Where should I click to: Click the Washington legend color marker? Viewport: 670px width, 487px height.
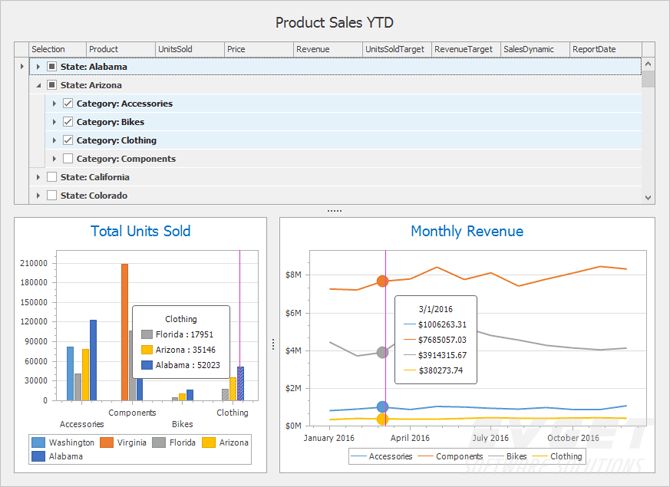[38, 443]
